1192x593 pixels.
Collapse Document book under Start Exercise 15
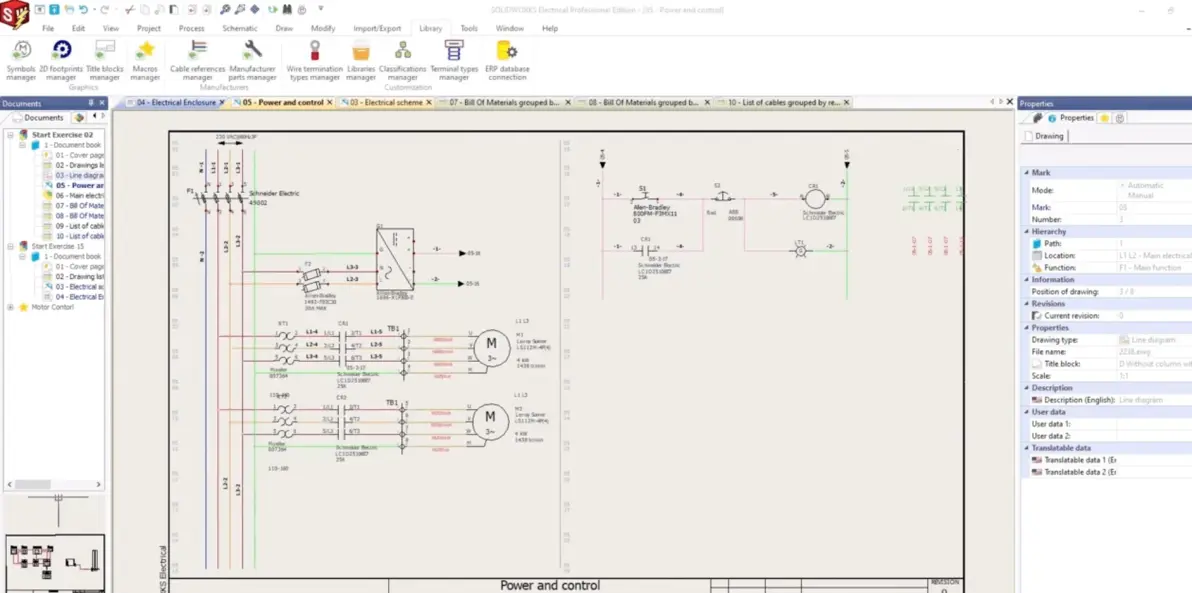click(x=23, y=256)
